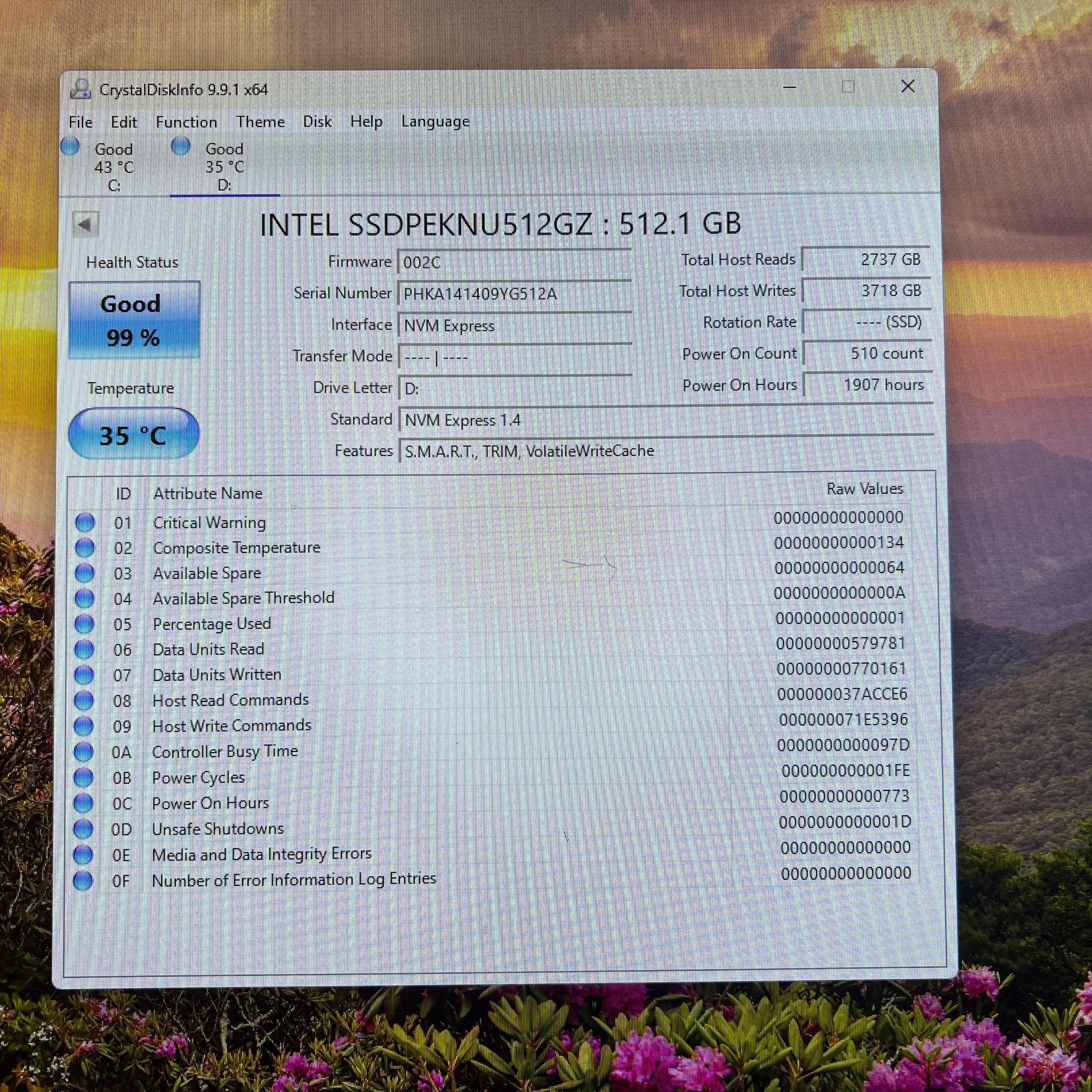Image resolution: width=1092 pixels, height=1092 pixels.
Task: Click the blue status dot for Available Spare
Action: (x=85, y=573)
